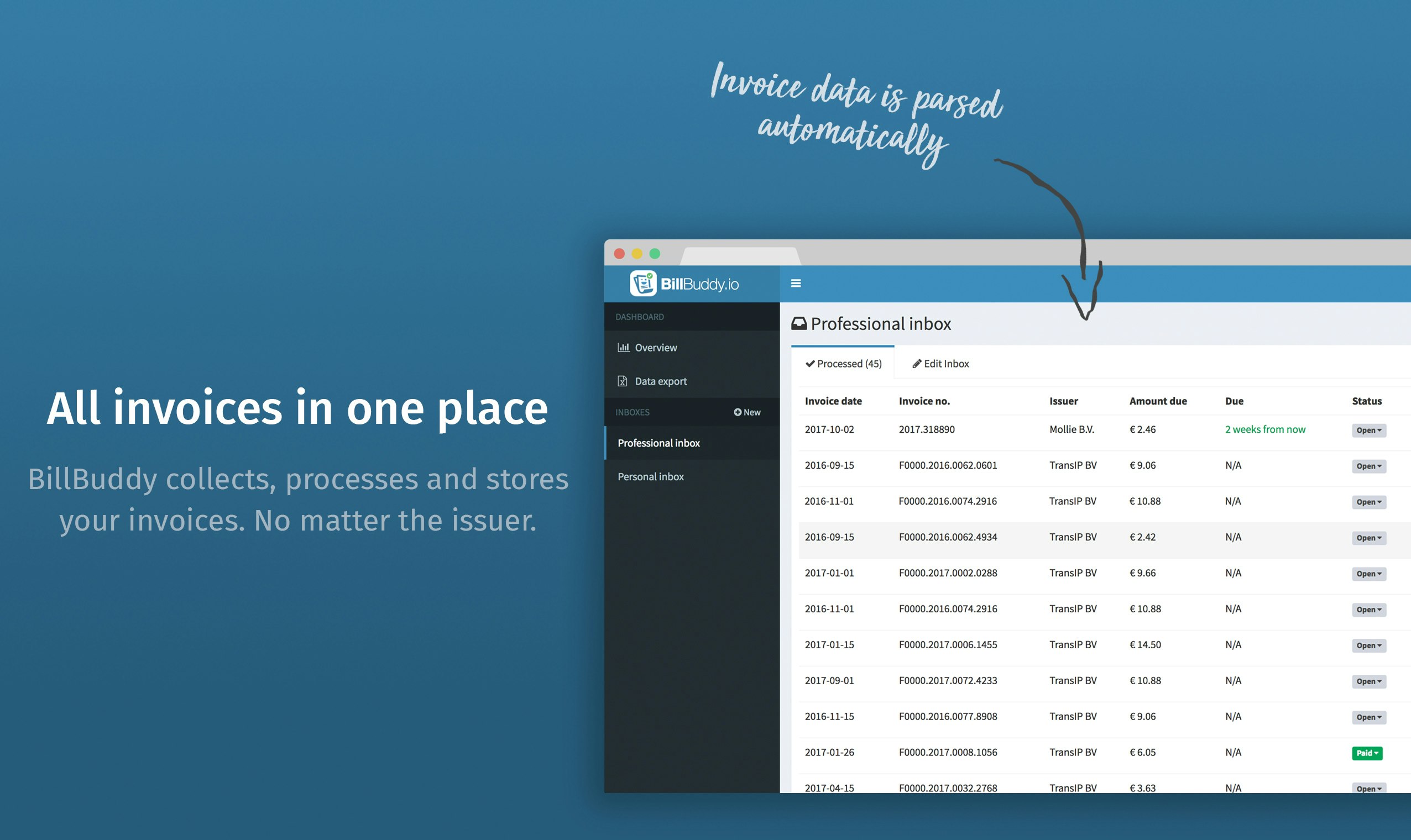1411x840 pixels.
Task: Click the inbox tray icon beside Professional inbox
Action: [x=798, y=324]
